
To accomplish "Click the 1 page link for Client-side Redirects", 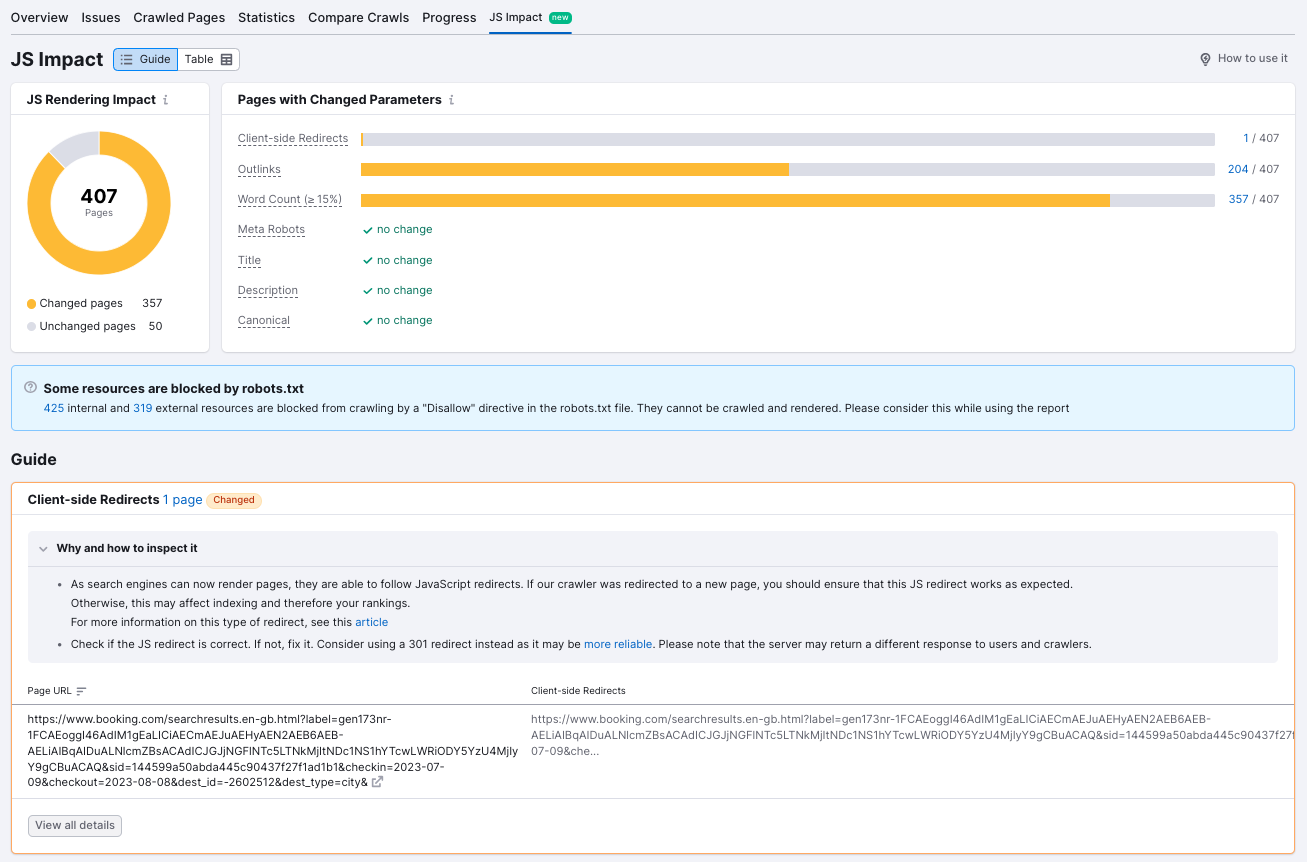I will [x=182, y=499].
